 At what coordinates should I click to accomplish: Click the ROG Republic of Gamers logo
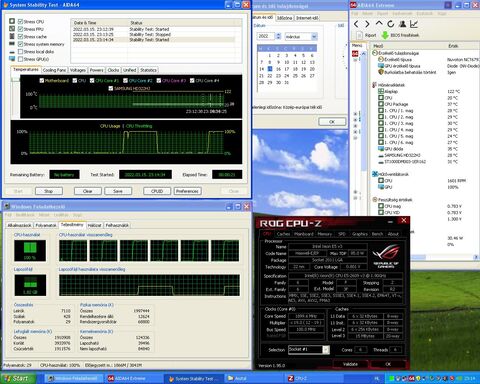pos(386,256)
